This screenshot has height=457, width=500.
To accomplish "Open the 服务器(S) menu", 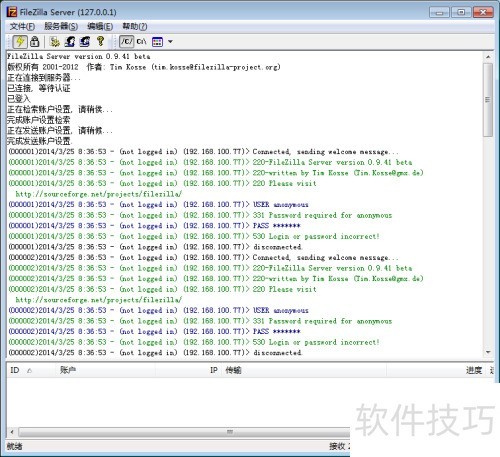I will point(61,26).
